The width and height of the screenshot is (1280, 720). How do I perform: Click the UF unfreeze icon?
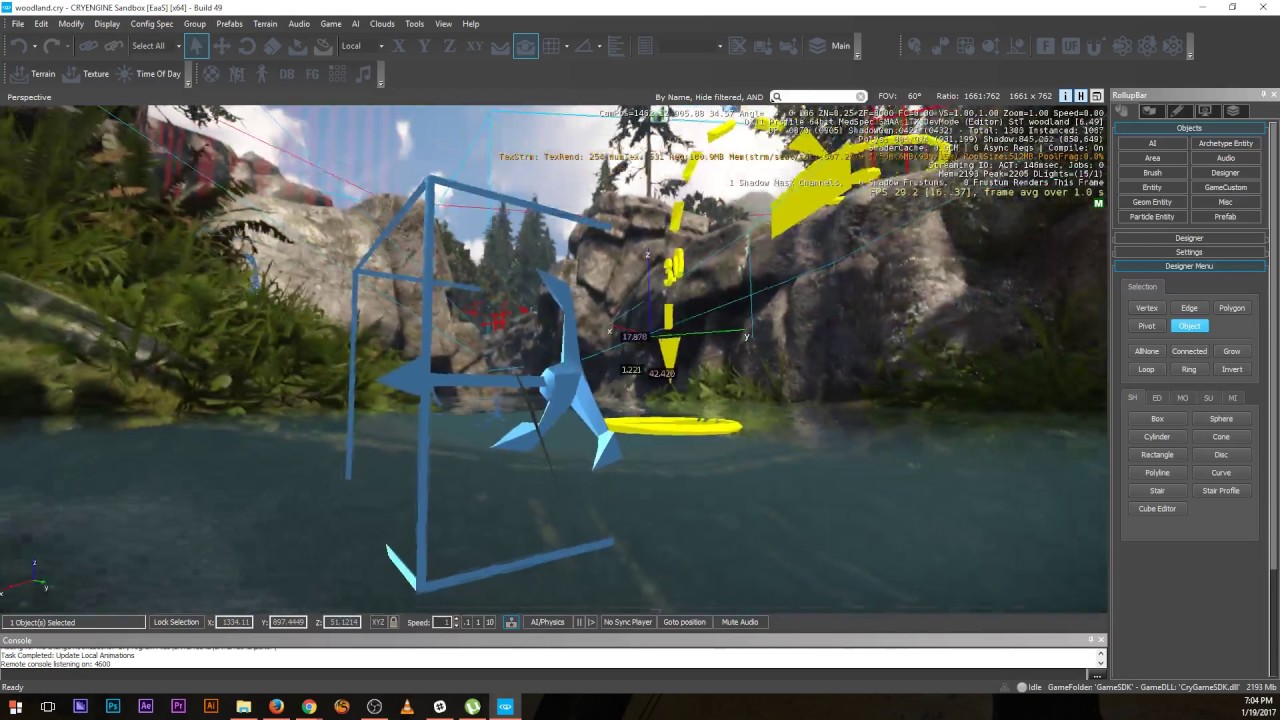pos(1071,46)
